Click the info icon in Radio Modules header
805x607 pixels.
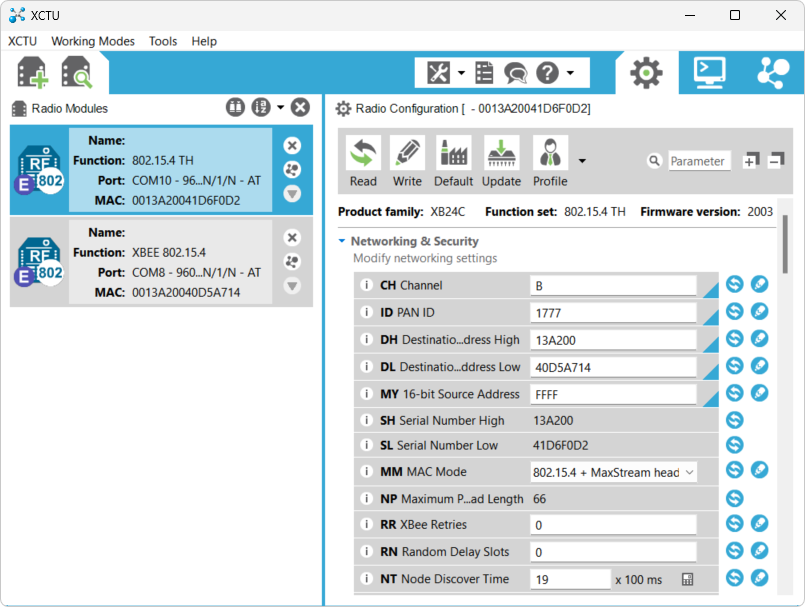(x=235, y=107)
